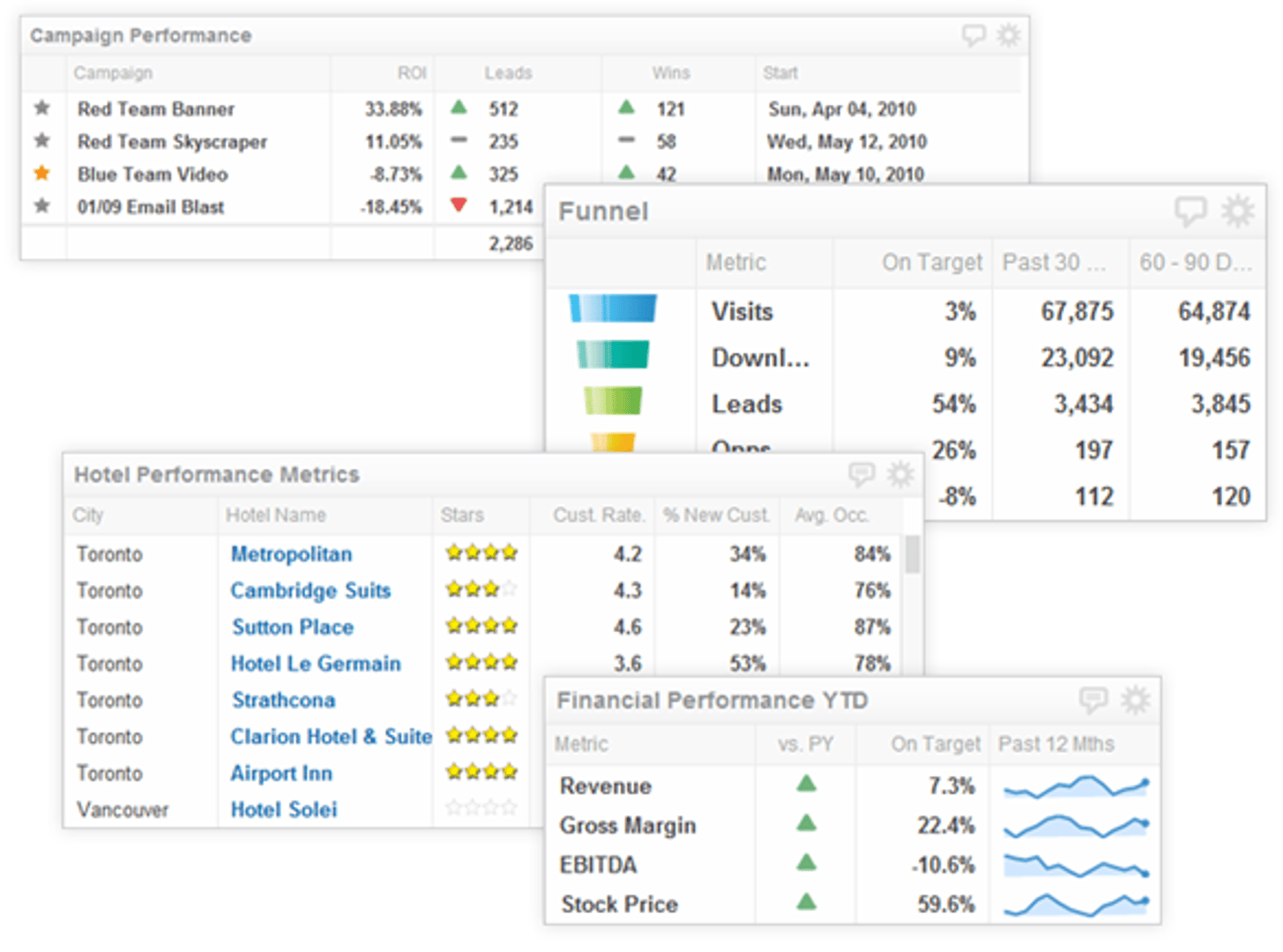Click Hotel Solei empty star rating
Screen dimensions: 1283x952
tap(481, 807)
